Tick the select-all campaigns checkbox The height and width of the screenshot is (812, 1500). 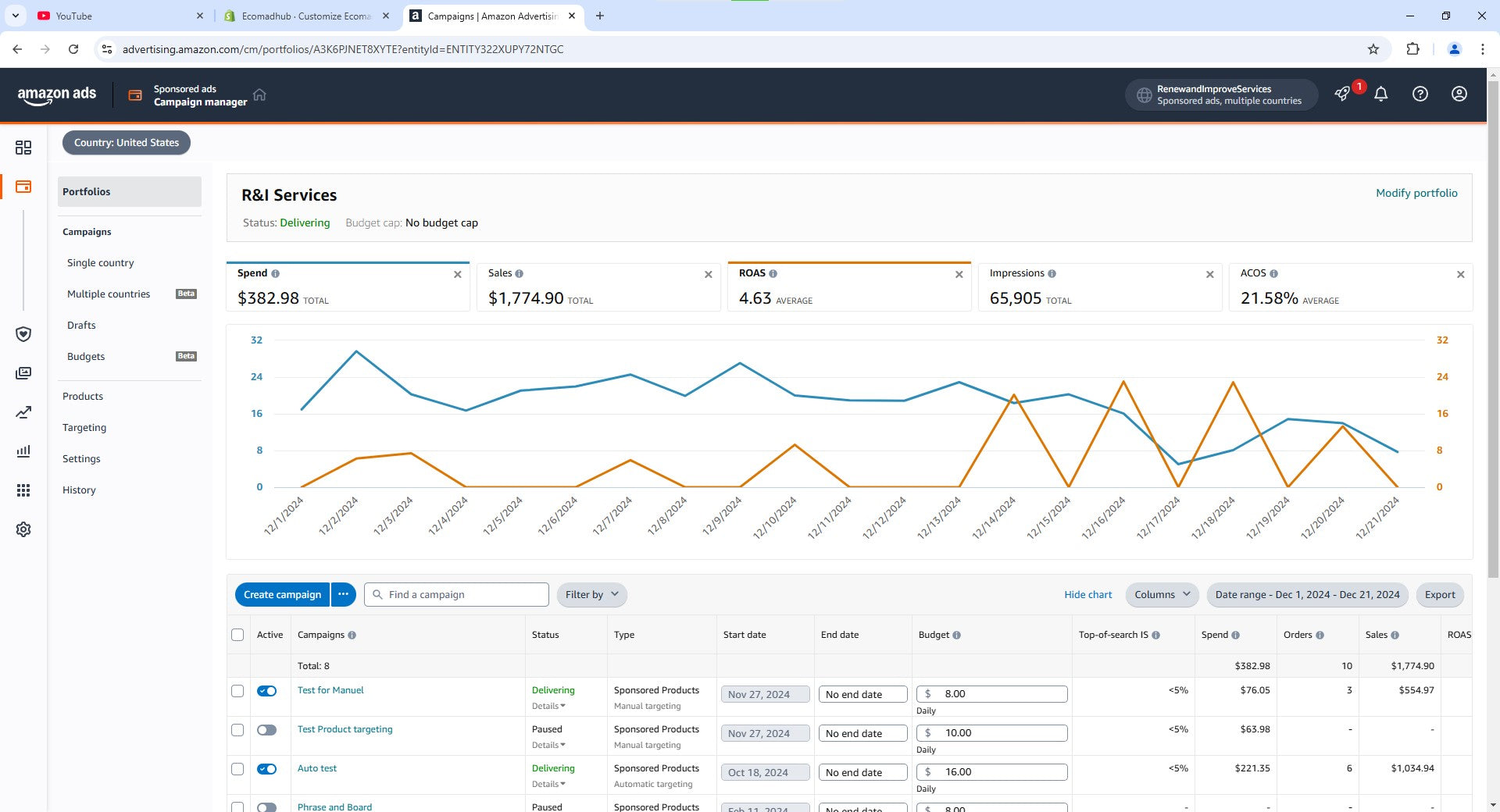pyautogui.click(x=237, y=635)
